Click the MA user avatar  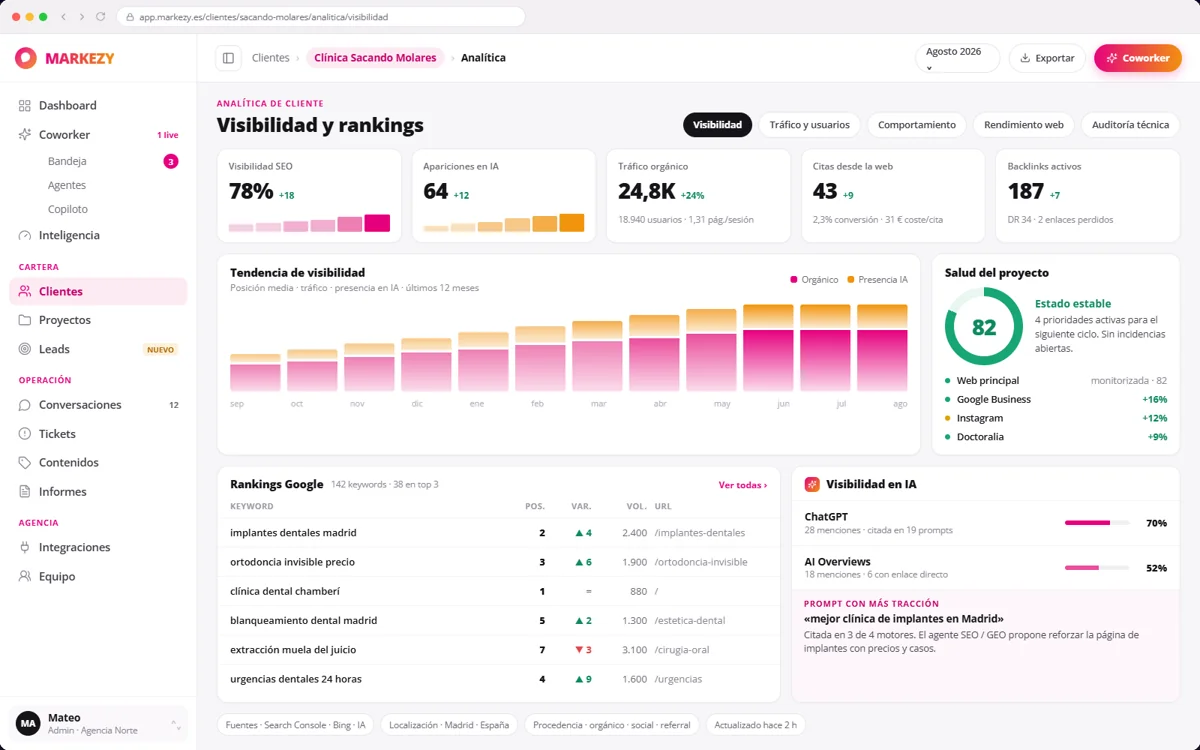pos(28,723)
